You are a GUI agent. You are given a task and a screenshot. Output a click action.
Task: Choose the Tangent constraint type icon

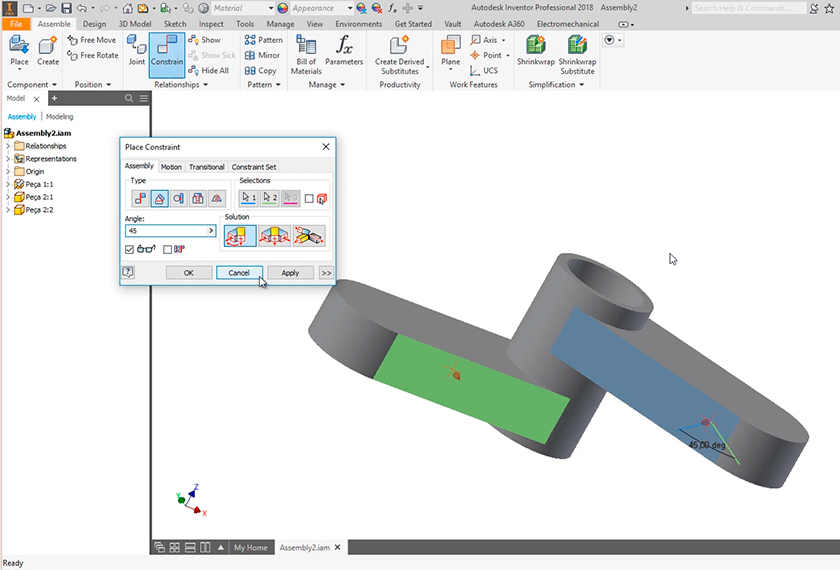pyautogui.click(x=178, y=199)
